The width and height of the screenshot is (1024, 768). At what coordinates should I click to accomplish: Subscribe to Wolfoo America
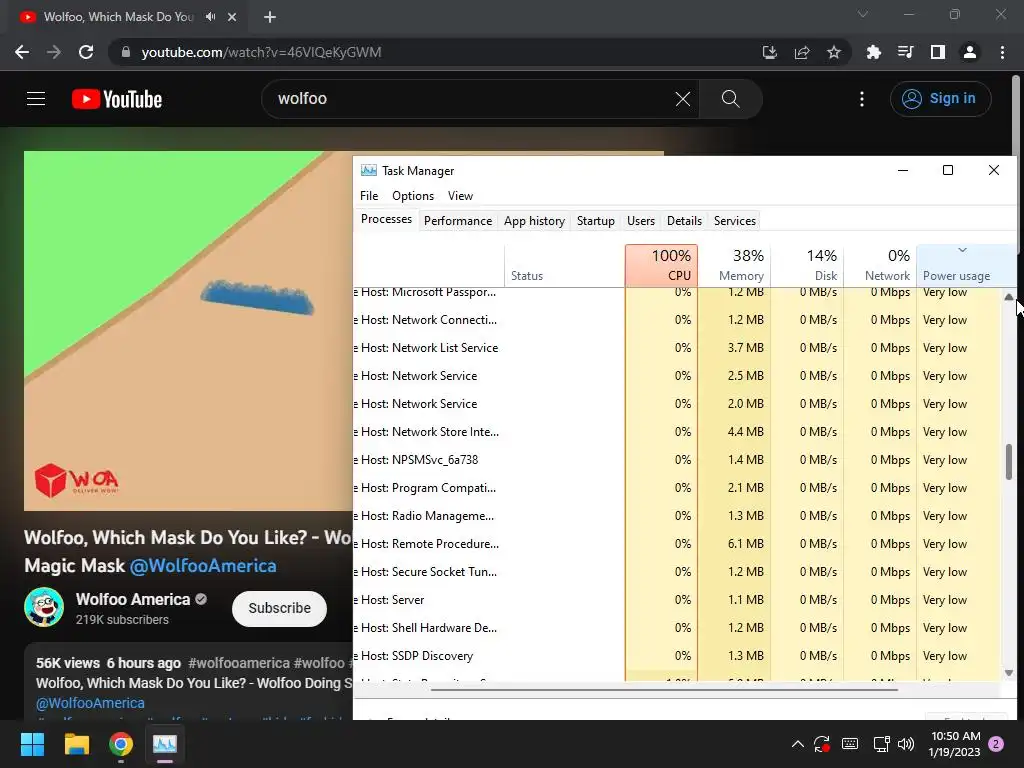pos(280,608)
